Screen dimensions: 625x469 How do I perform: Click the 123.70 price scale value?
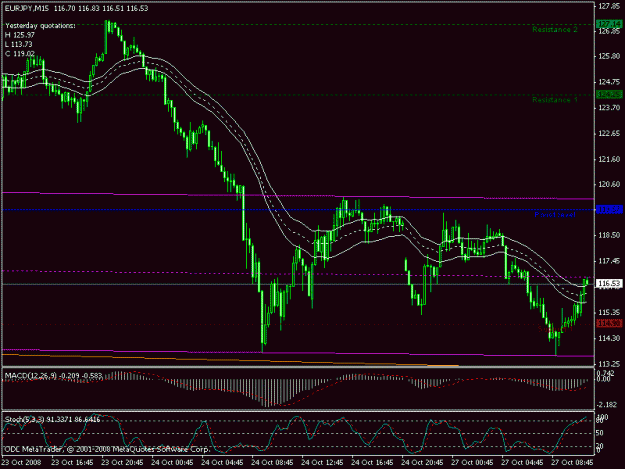click(x=609, y=108)
